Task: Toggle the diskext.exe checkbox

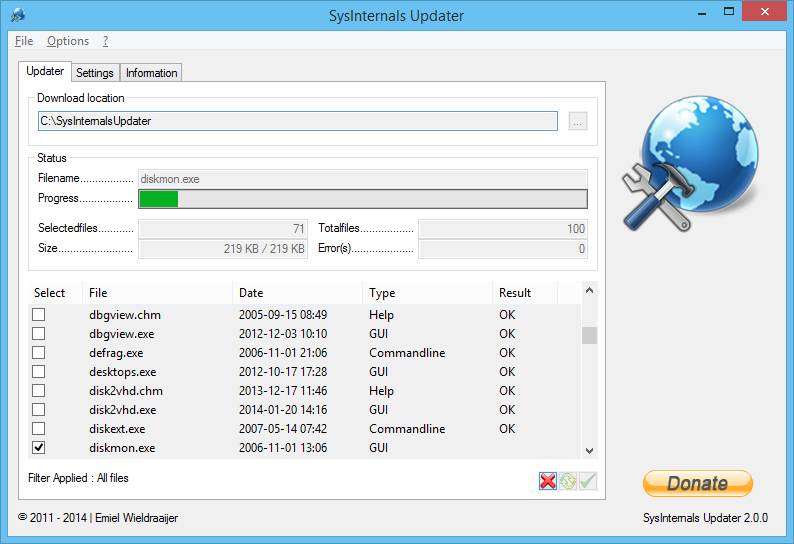Action: [x=38, y=429]
